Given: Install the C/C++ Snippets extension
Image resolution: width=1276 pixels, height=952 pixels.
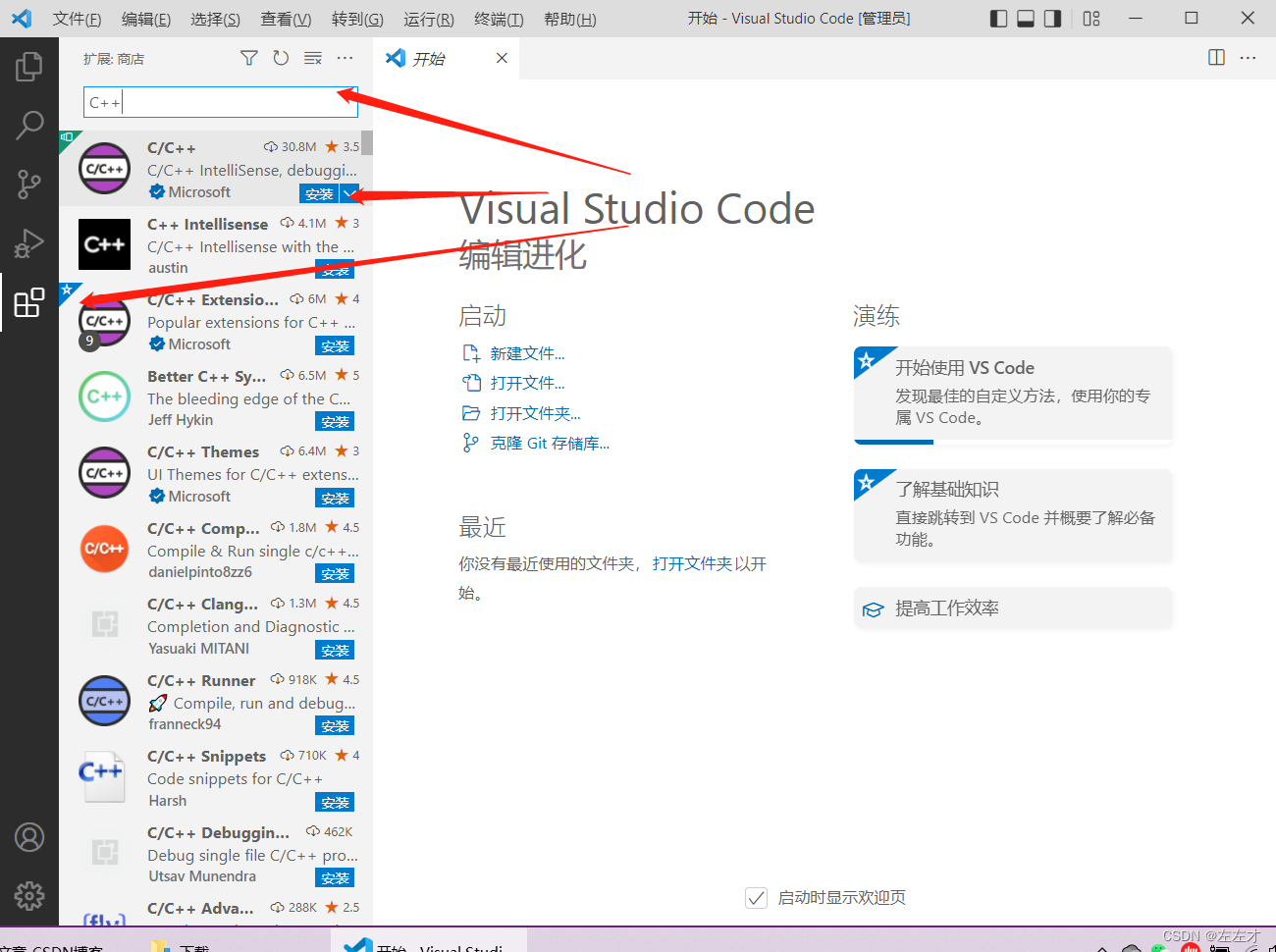Looking at the screenshot, I should point(335,802).
